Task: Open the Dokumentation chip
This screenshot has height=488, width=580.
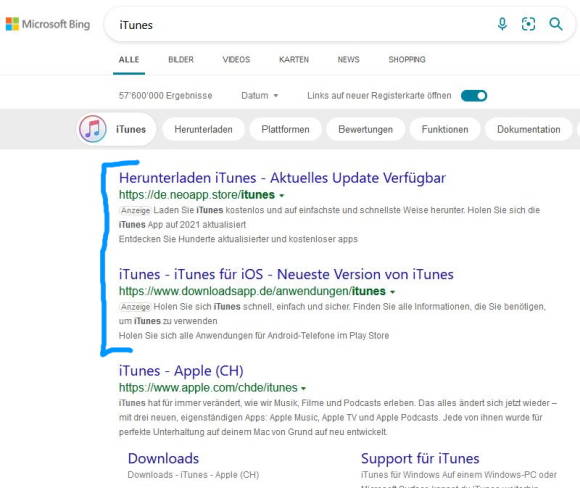Action: (x=529, y=129)
